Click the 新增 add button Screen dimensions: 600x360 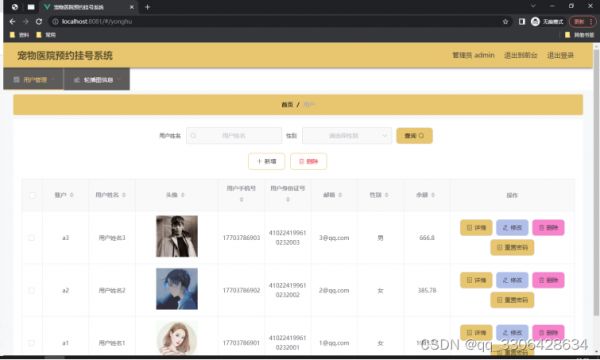[x=266, y=161]
